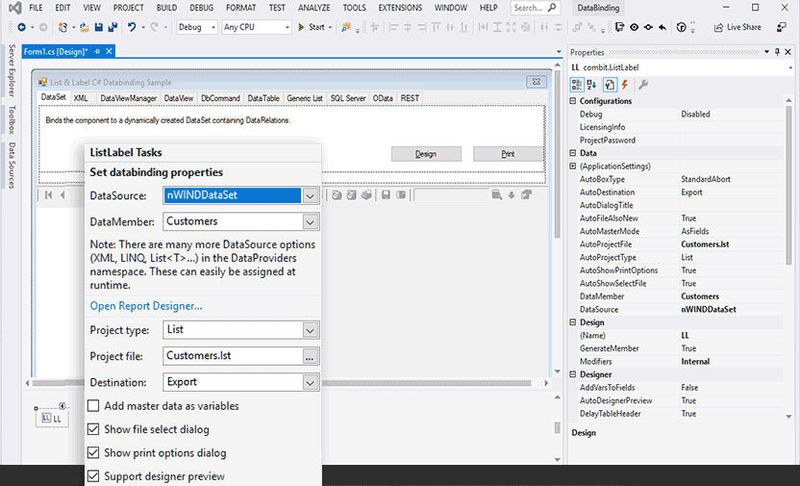The height and width of the screenshot is (486, 800).
Task: Click the Properties page icon in the Properties toolbar
Action: (x=609, y=85)
